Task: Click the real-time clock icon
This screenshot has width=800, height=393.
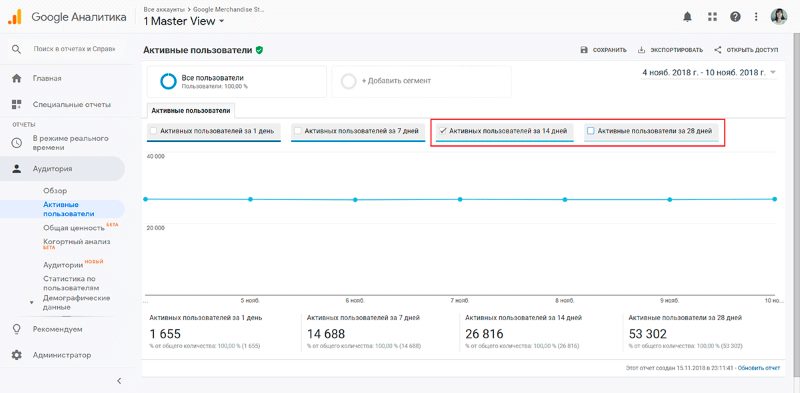Action: pyautogui.click(x=16, y=143)
